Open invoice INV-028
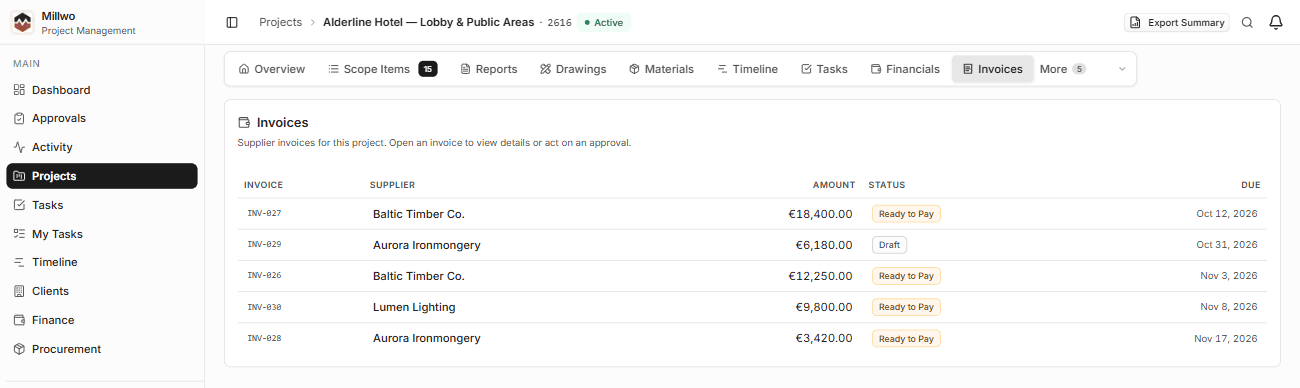The height and width of the screenshot is (388, 1300). (x=752, y=338)
